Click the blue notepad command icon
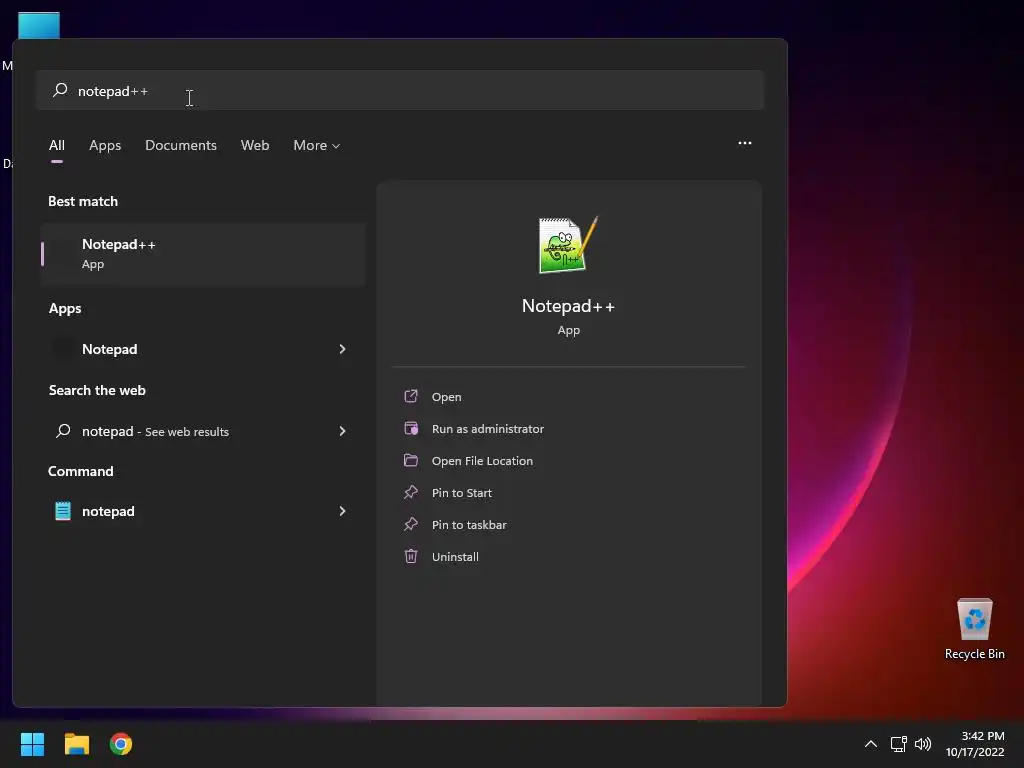Screen dimensions: 1024x768 (x=63, y=511)
